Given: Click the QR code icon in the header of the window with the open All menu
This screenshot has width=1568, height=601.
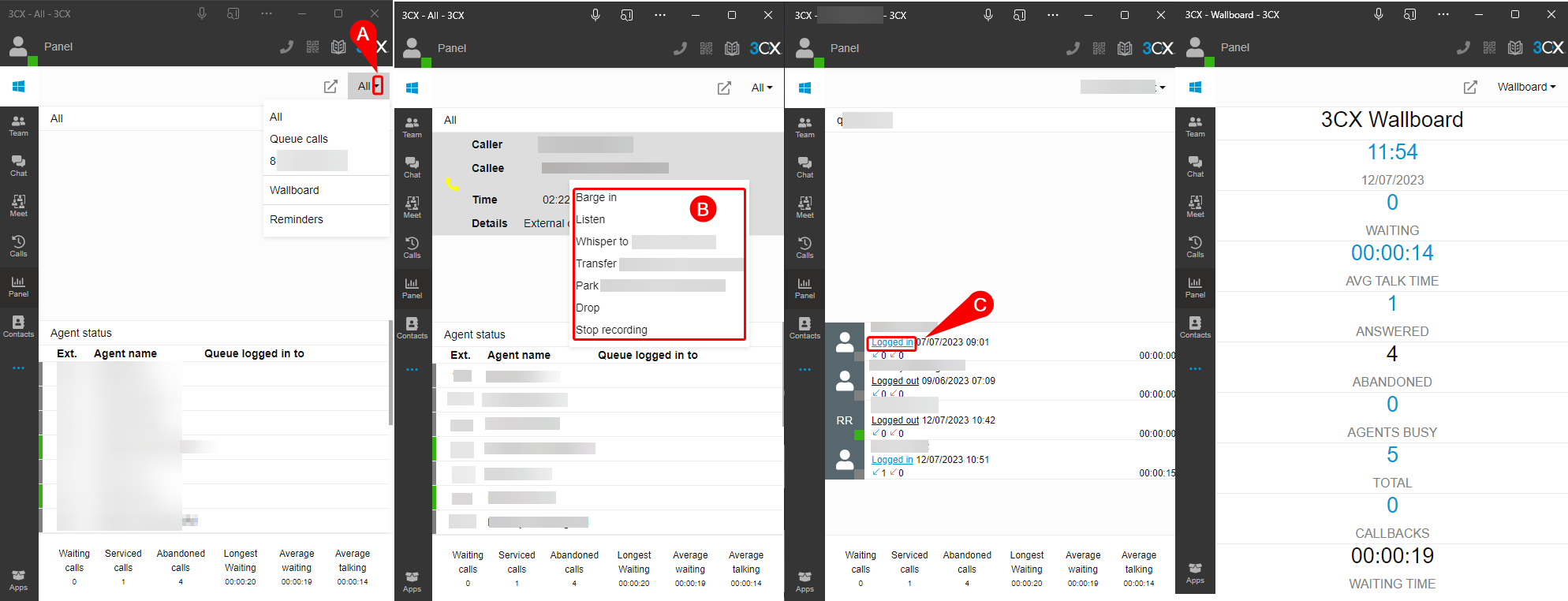Looking at the screenshot, I should [x=312, y=47].
